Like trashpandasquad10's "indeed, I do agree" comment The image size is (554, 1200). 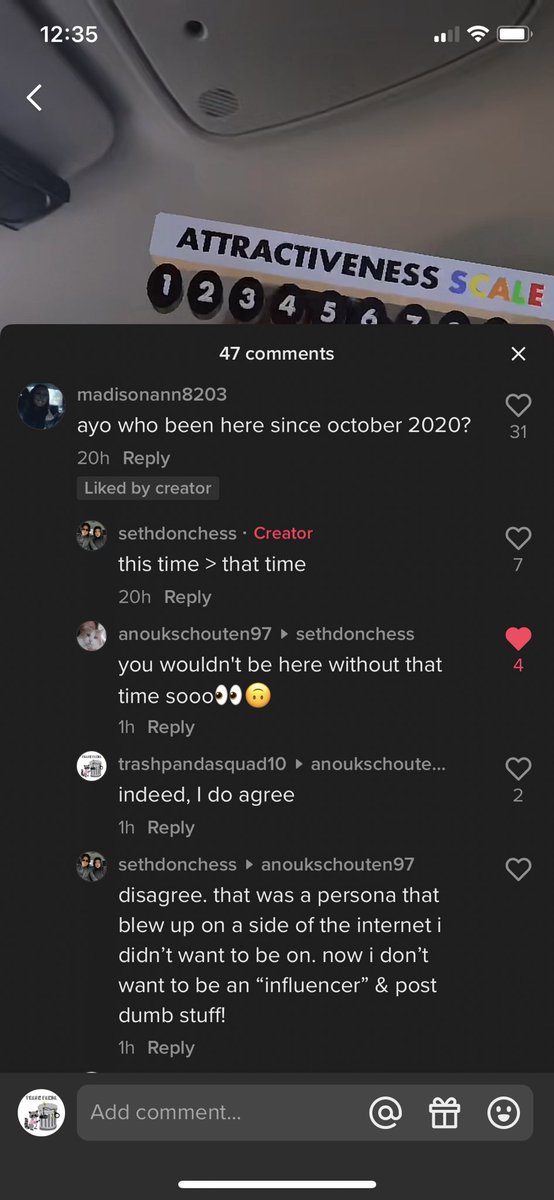518,769
